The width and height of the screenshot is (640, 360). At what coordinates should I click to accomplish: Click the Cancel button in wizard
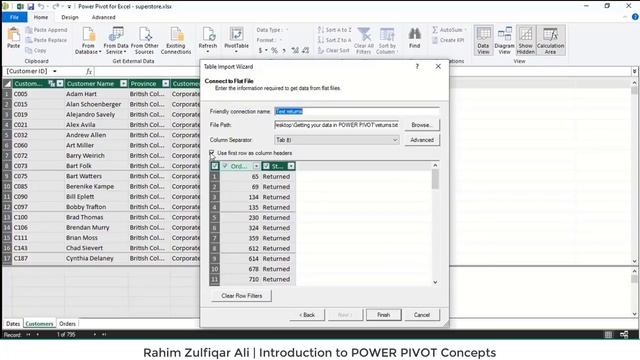422,315
